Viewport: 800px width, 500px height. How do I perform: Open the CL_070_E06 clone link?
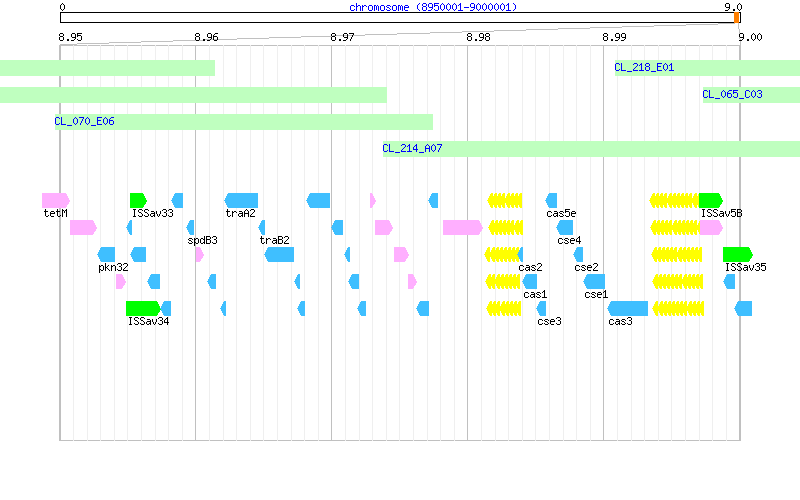(x=84, y=121)
